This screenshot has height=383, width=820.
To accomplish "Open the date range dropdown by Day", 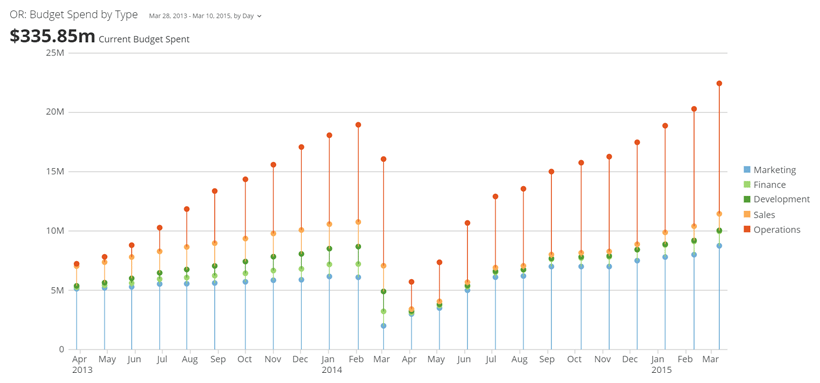I will coord(205,16).
